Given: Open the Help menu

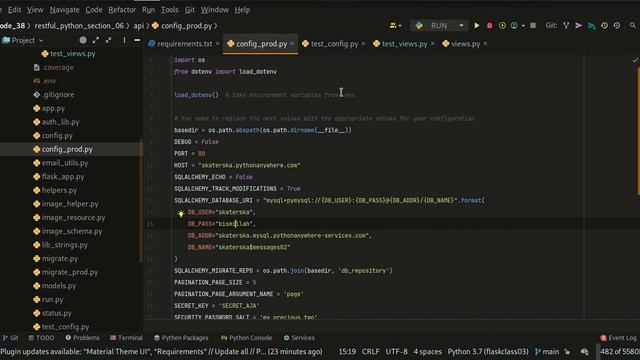Looking at the screenshot, I should click(x=242, y=10).
